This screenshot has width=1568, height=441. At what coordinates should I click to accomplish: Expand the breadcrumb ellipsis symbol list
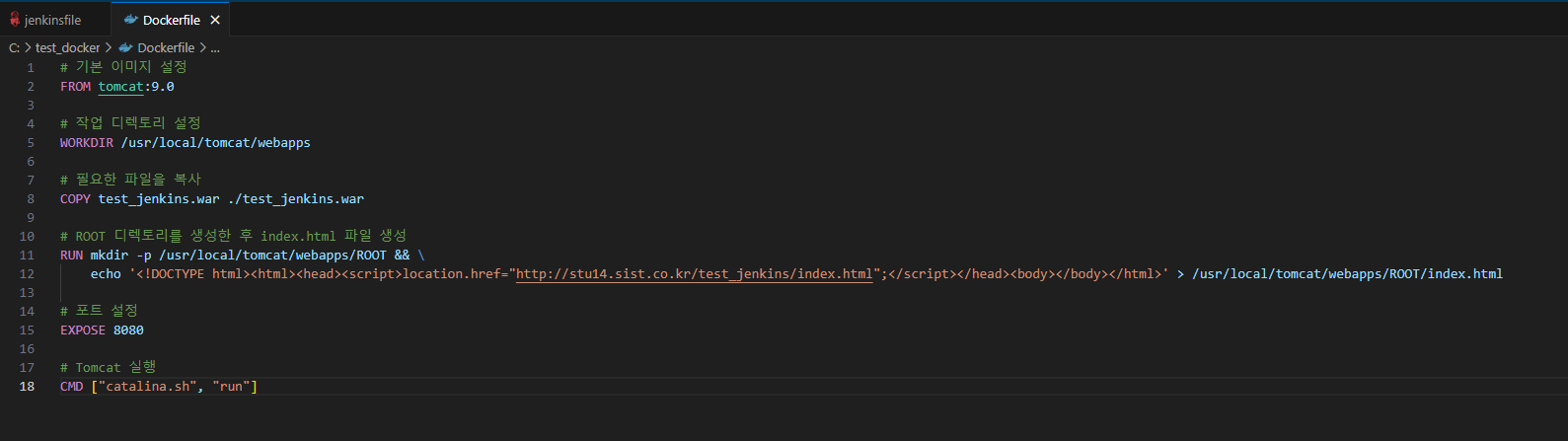[215, 47]
